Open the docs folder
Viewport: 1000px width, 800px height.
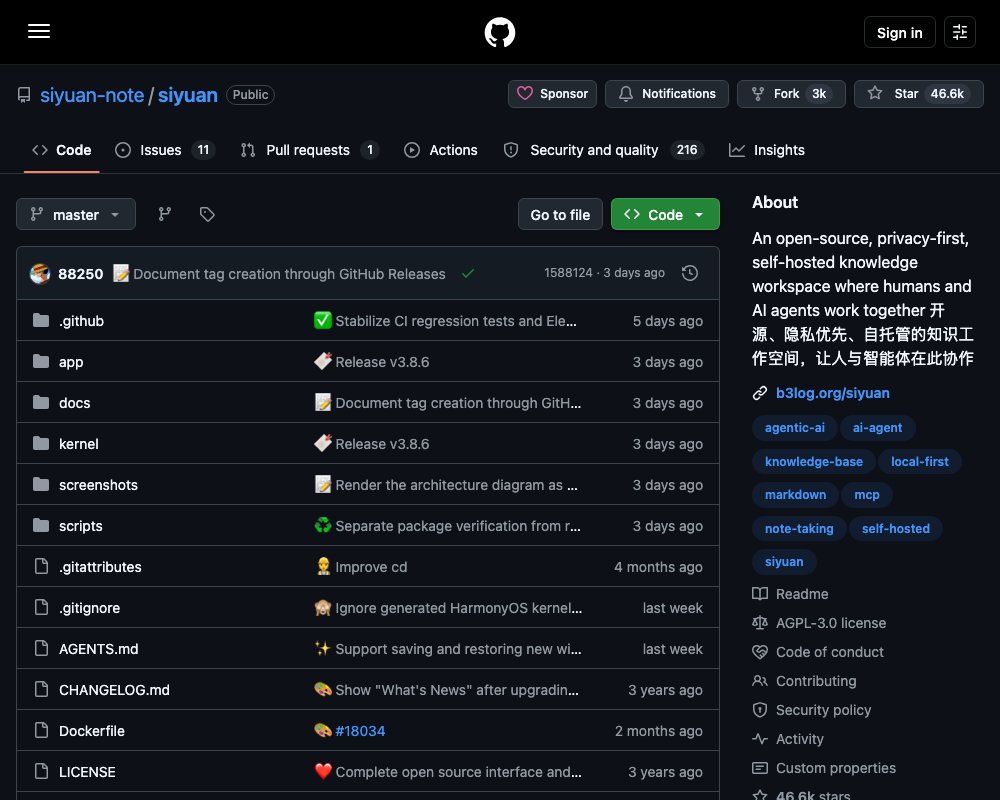pyautogui.click(x=75, y=403)
